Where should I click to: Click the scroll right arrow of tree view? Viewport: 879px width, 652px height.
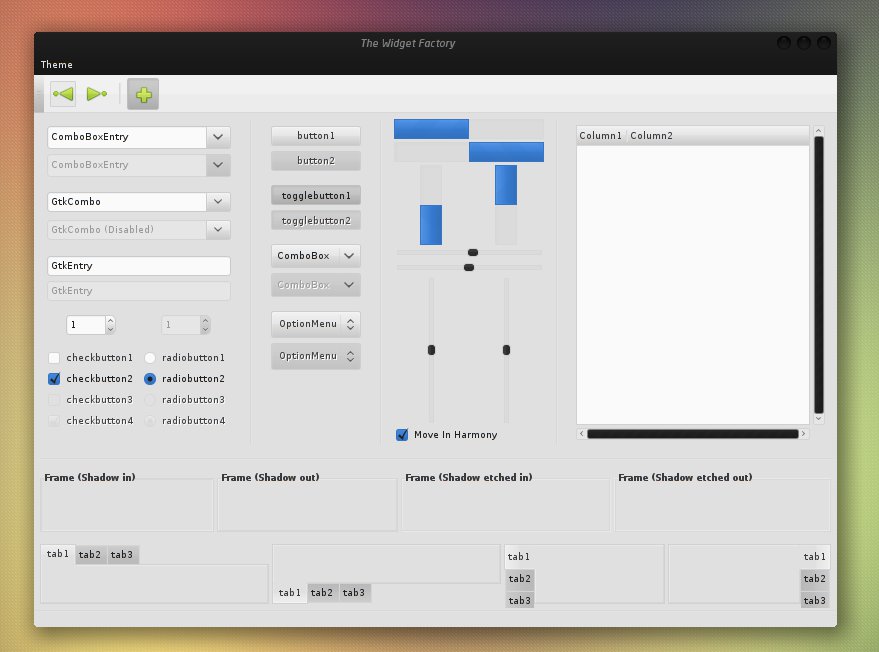803,434
